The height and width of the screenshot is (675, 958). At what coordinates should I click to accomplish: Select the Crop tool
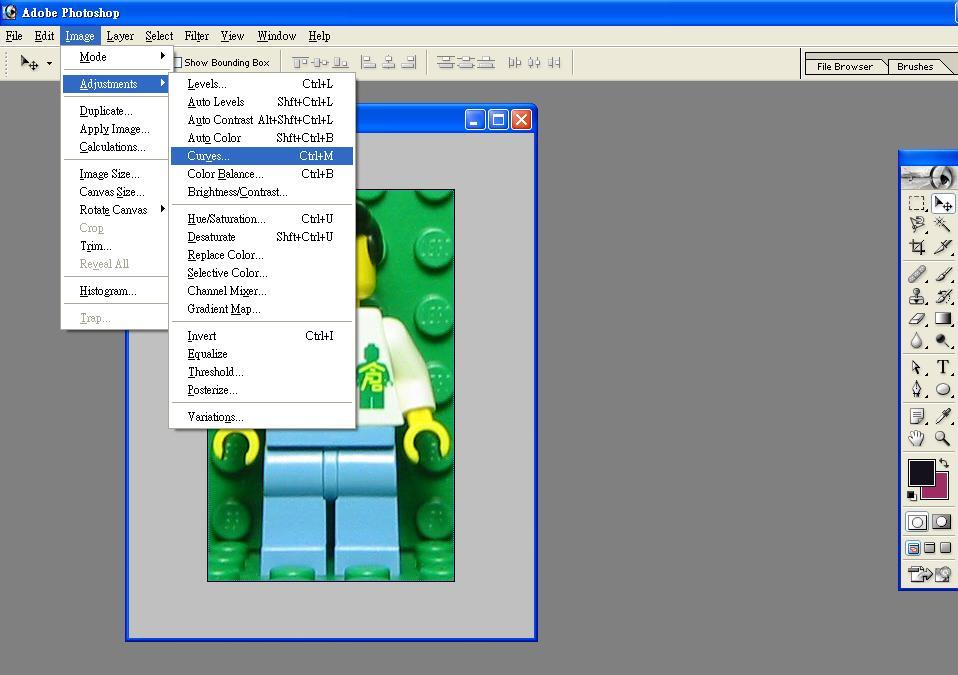click(x=916, y=247)
